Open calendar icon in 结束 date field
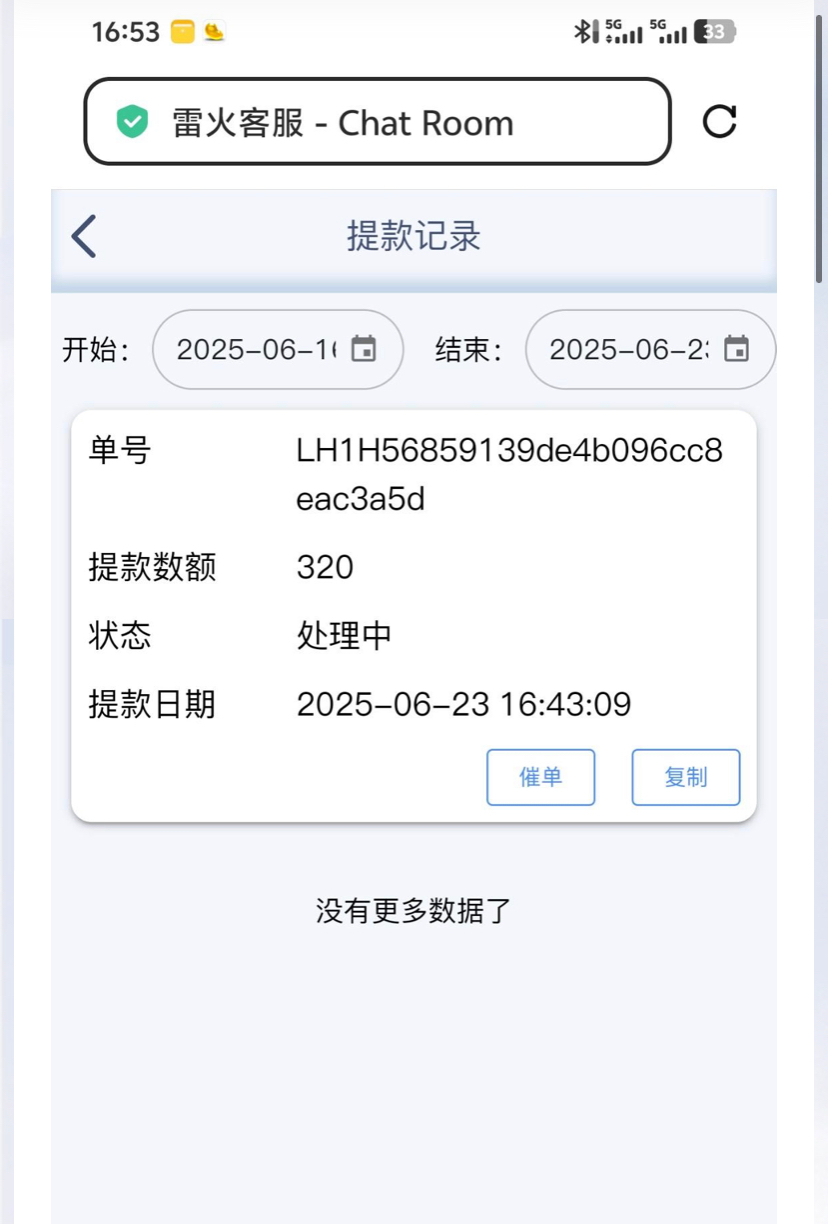This screenshot has height=1224, width=828. coord(737,349)
